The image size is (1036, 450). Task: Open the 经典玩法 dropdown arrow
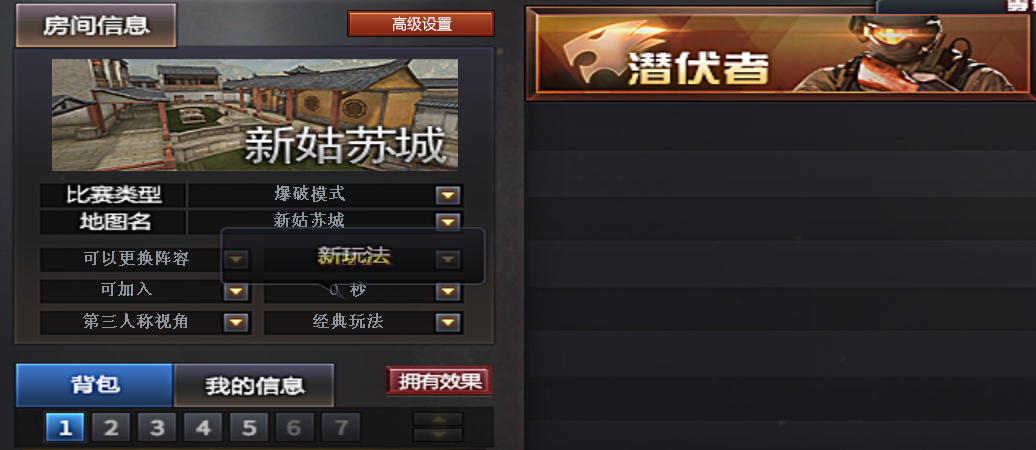[447, 322]
